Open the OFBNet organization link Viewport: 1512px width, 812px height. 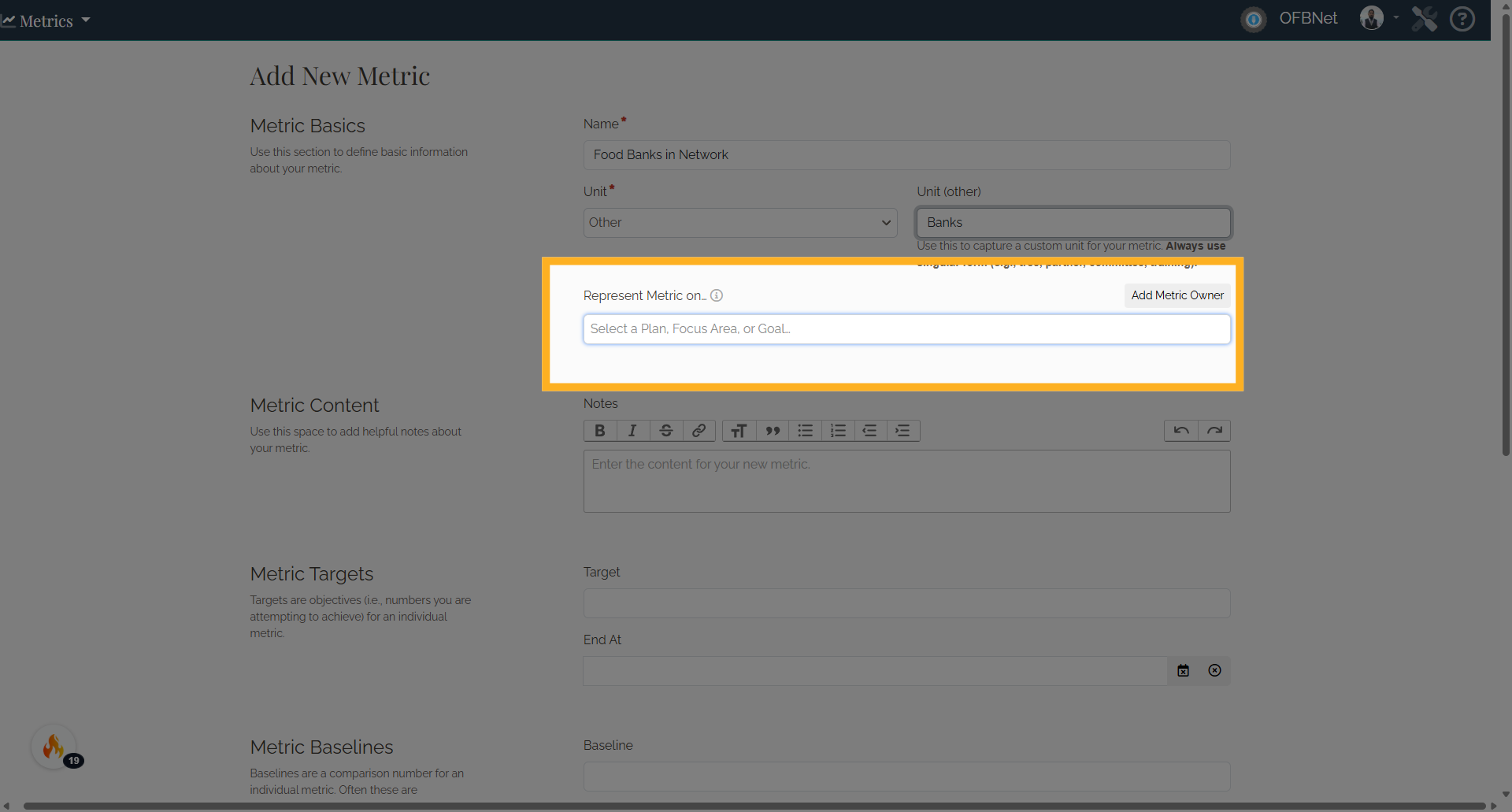tap(1308, 18)
